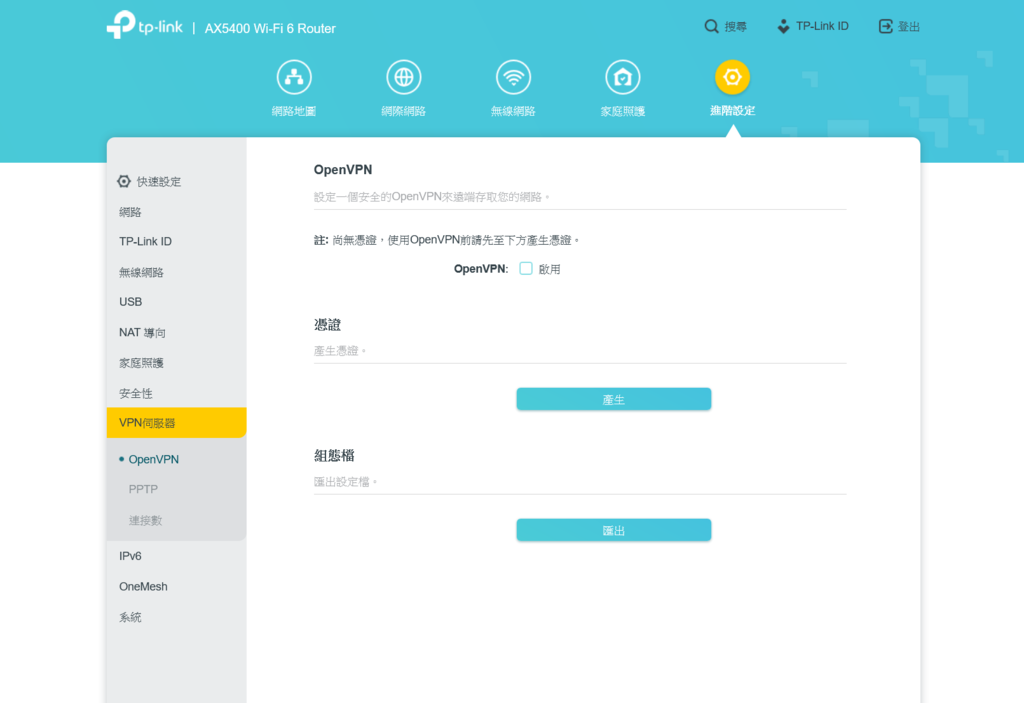Click the OpenVPN section heading
The height and width of the screenshot is (703, 1024).
(x=343, y=170)
